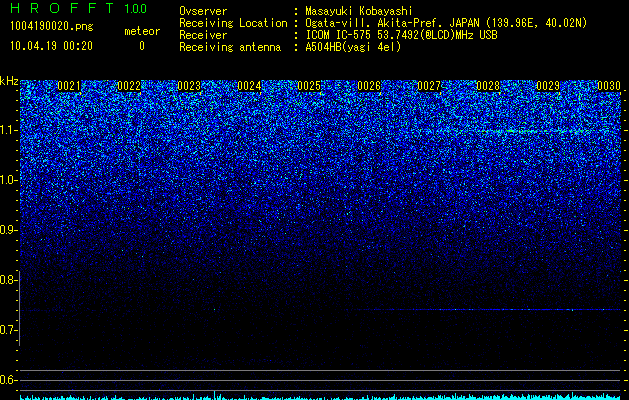
Task: Click the meteor count label
Action: [x=142, y=31]
